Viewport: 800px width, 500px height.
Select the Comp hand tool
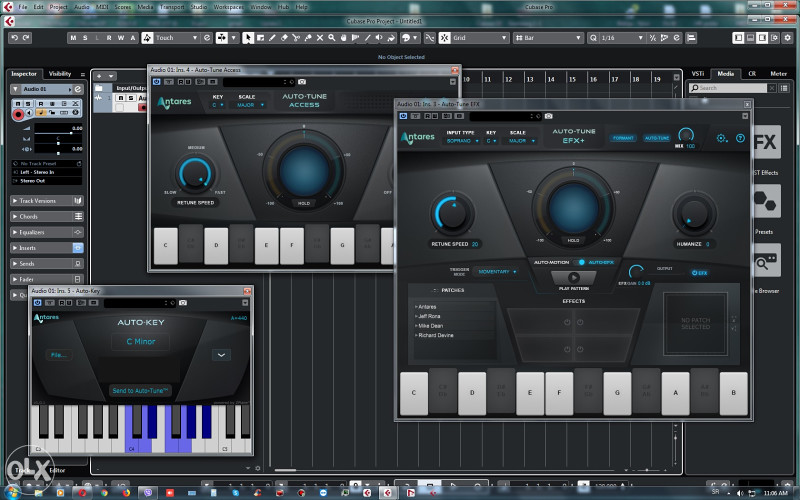[344, 38]
